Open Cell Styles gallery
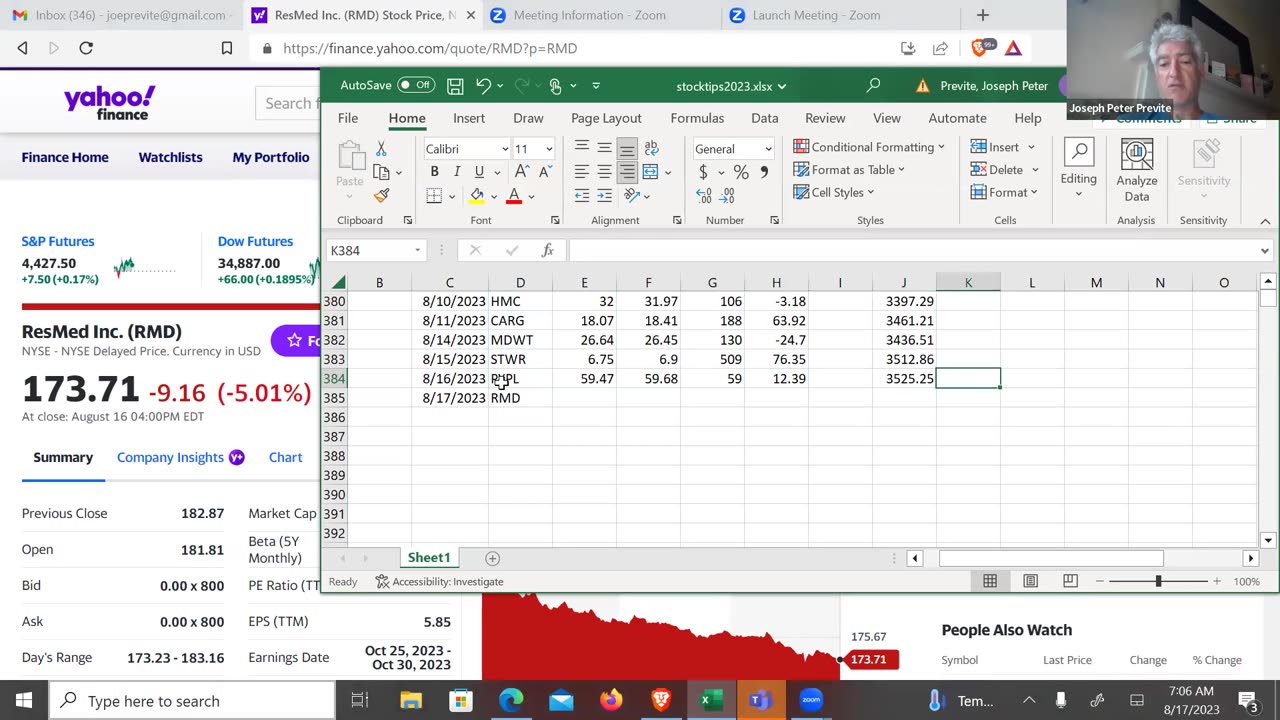Image resolution: width=1280 pixels, height=720 pixels. (833, 193)
